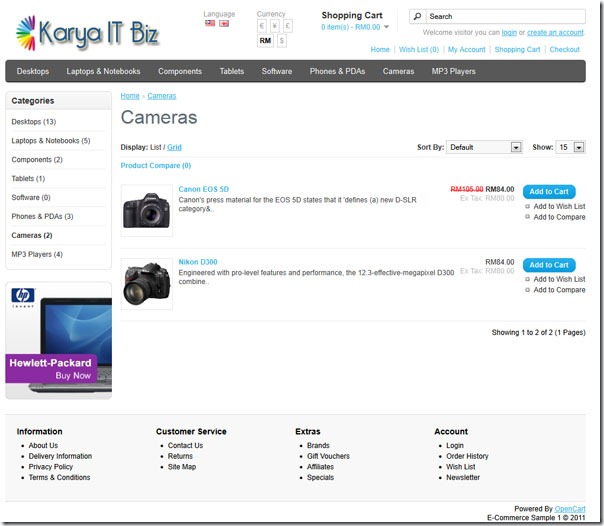Viewport: 604px width, 526px height.
Task: Choose the Dollar currency icon
Action: [282, 41]
